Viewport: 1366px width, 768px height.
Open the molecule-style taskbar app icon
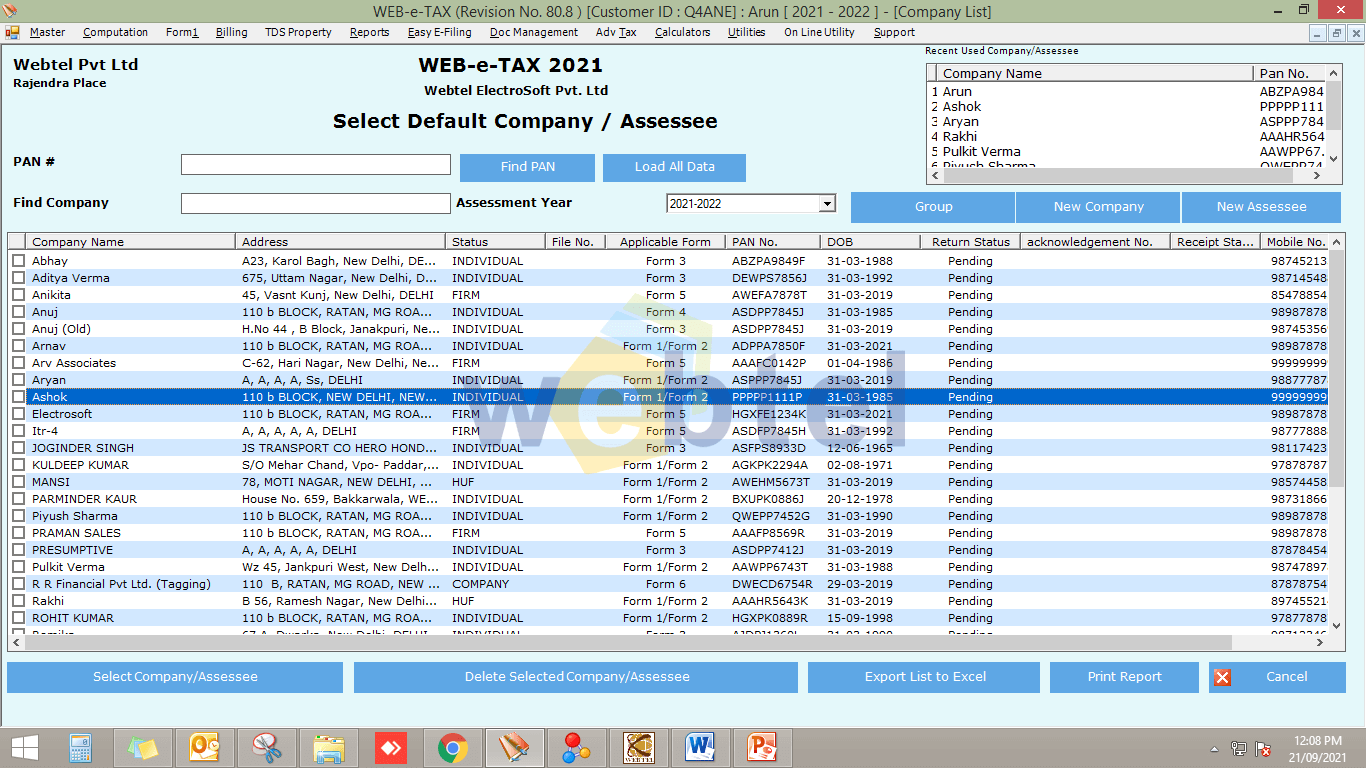(x=577, y=748)
